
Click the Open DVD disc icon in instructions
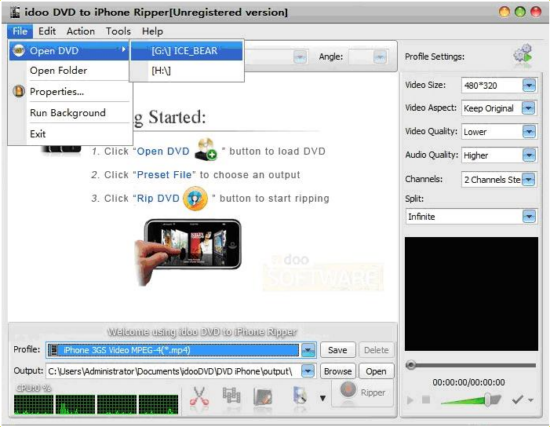[206, 150]
